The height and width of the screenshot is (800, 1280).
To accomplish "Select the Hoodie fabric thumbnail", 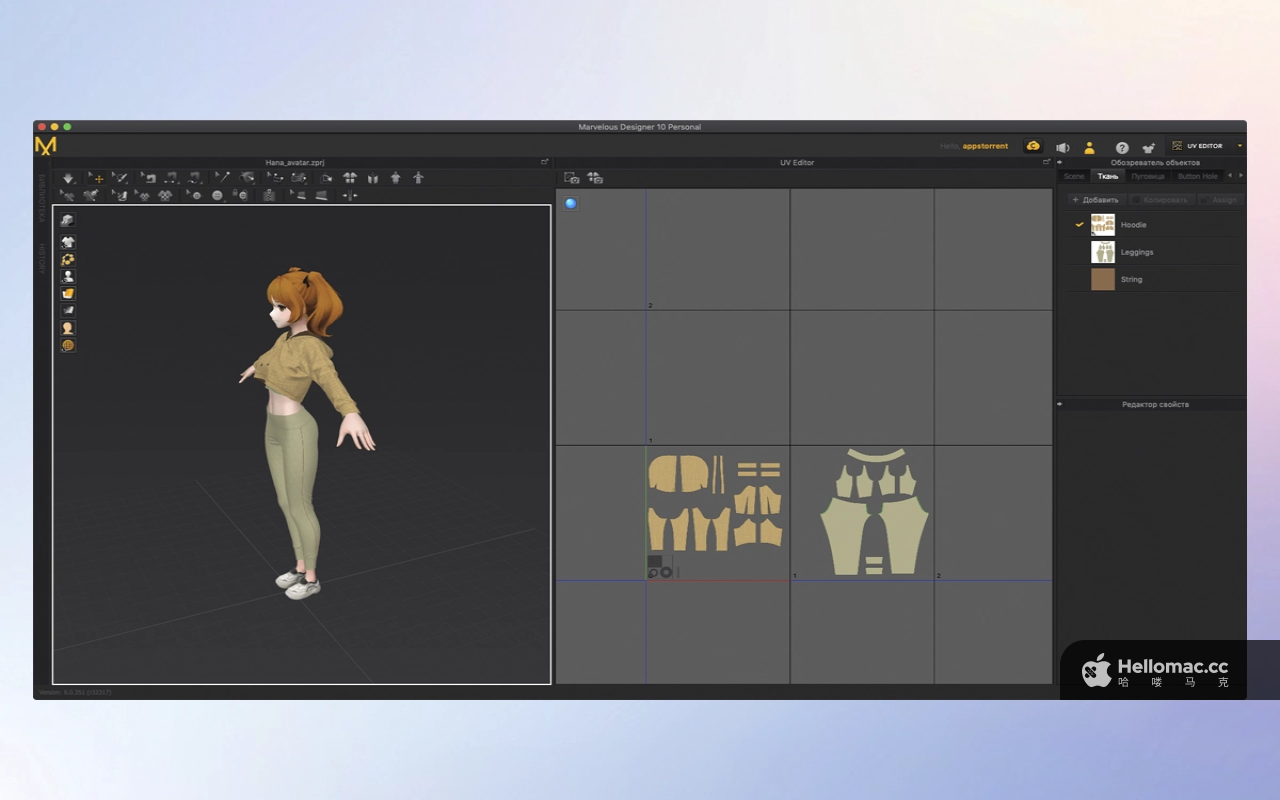I will click(x=1103, y=225).
